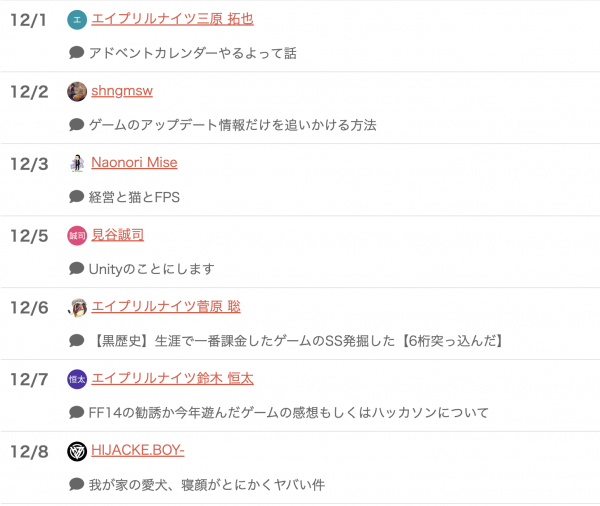Click the teal avatar icon for 12/1 entry
The width and height of the screenshot is (600, 506).
coord(77,20)
